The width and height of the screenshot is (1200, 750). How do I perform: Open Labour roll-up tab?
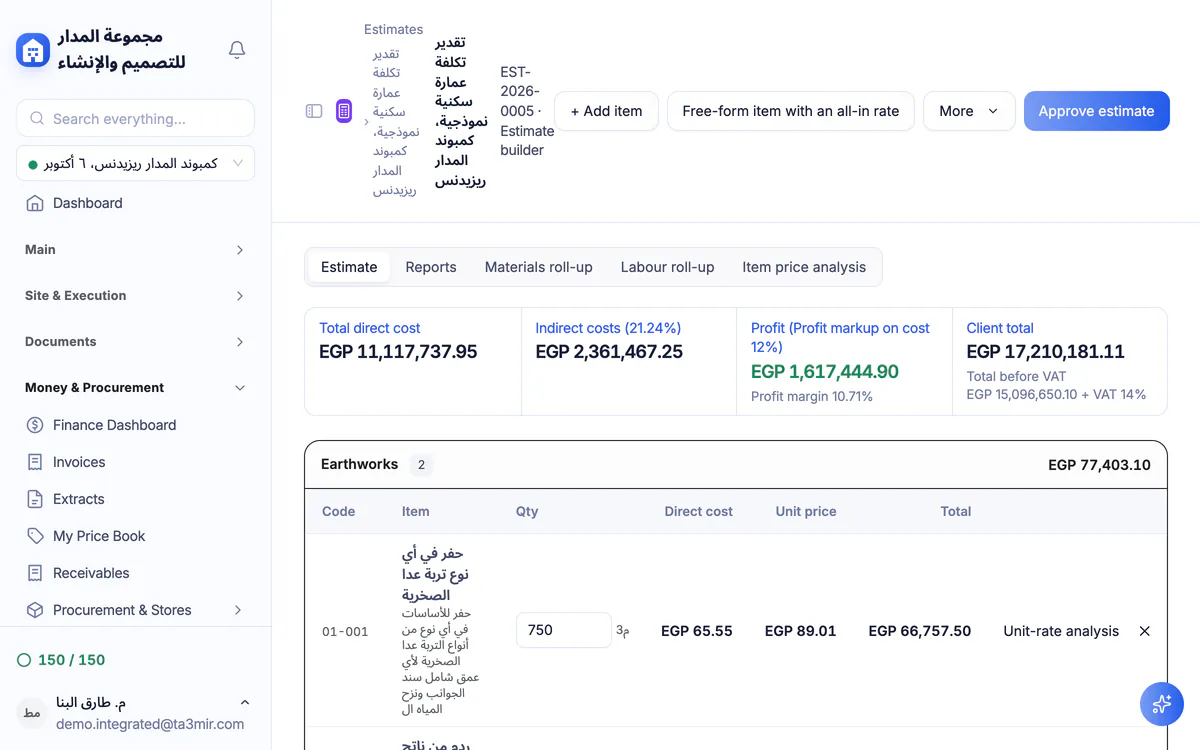[x=667, y=267]
